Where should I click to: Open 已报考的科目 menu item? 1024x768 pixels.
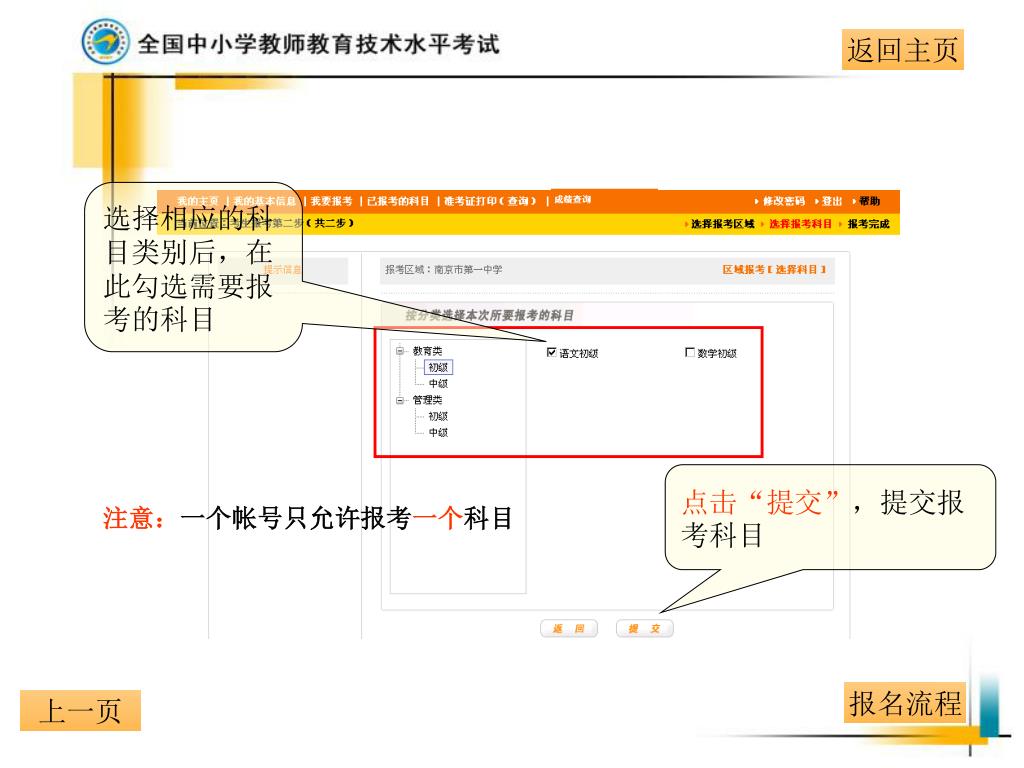(x=398, y=201)
